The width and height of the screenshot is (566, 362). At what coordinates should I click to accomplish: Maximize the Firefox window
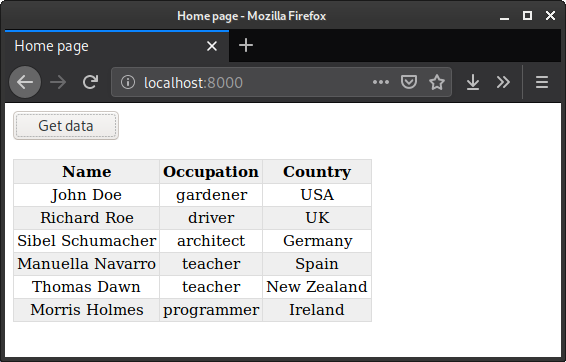click(x=527, y=16)
